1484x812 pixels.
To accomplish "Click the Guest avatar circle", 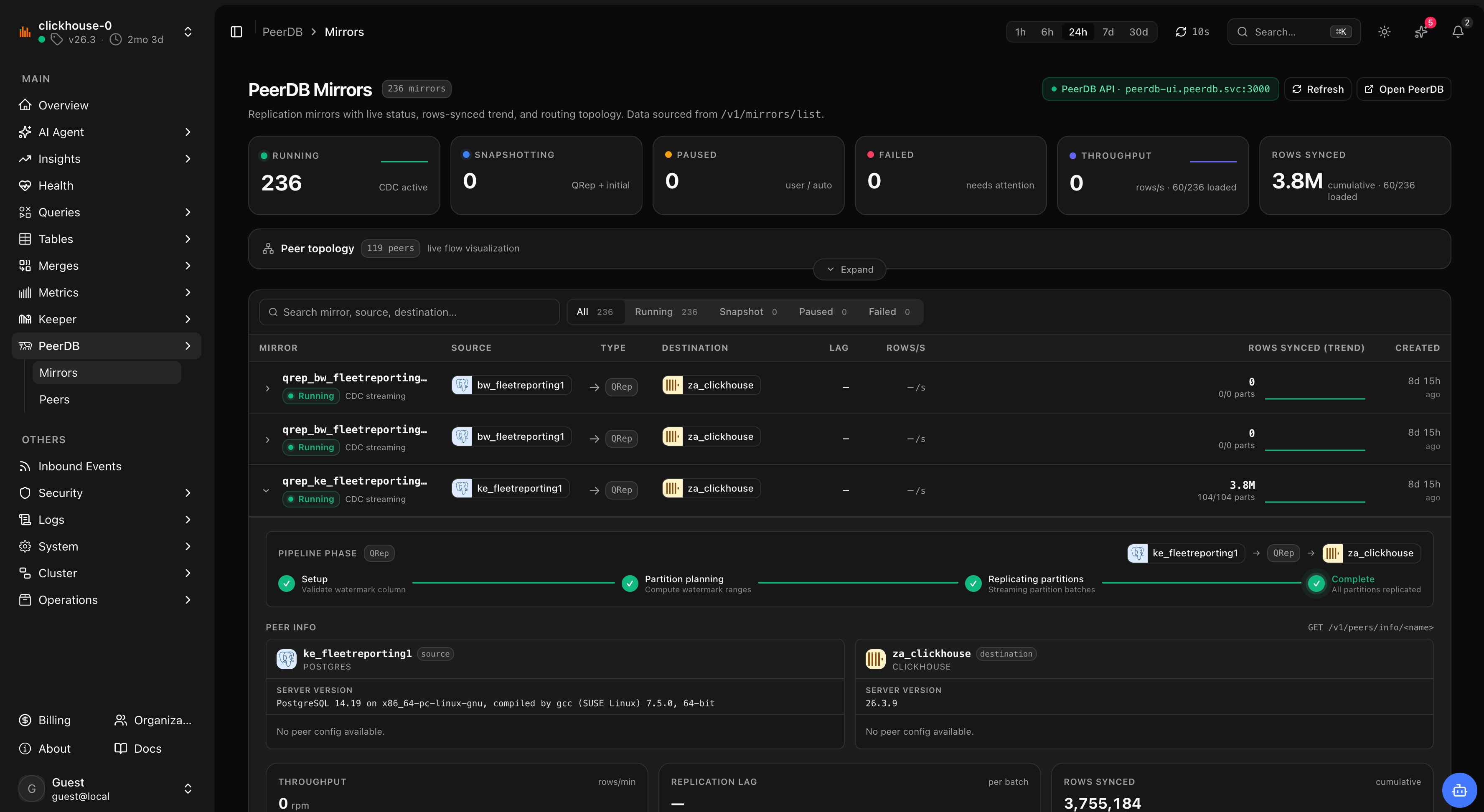I will [32, 789].
